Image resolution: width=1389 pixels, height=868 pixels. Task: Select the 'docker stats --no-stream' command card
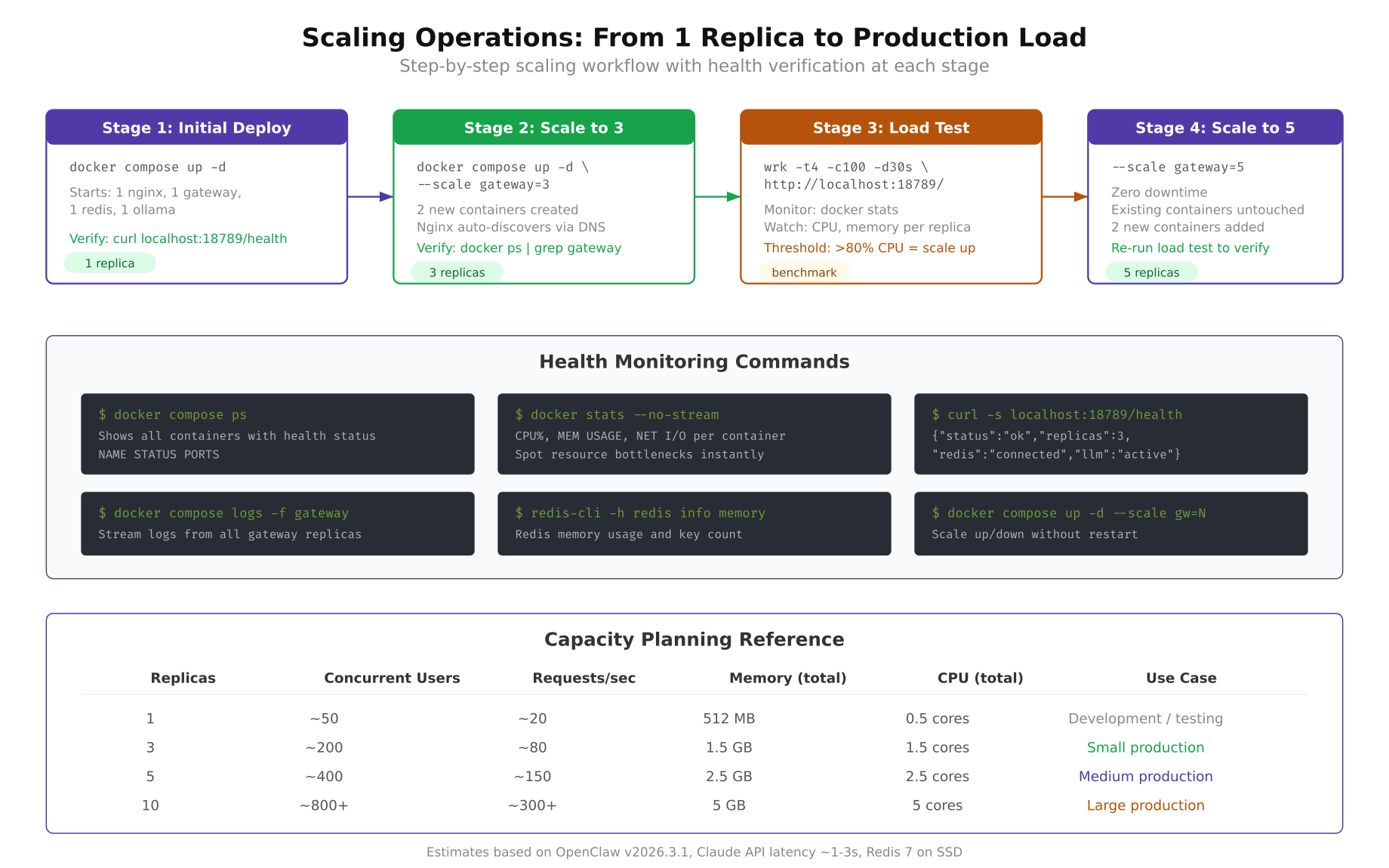[x=694, y=434]
